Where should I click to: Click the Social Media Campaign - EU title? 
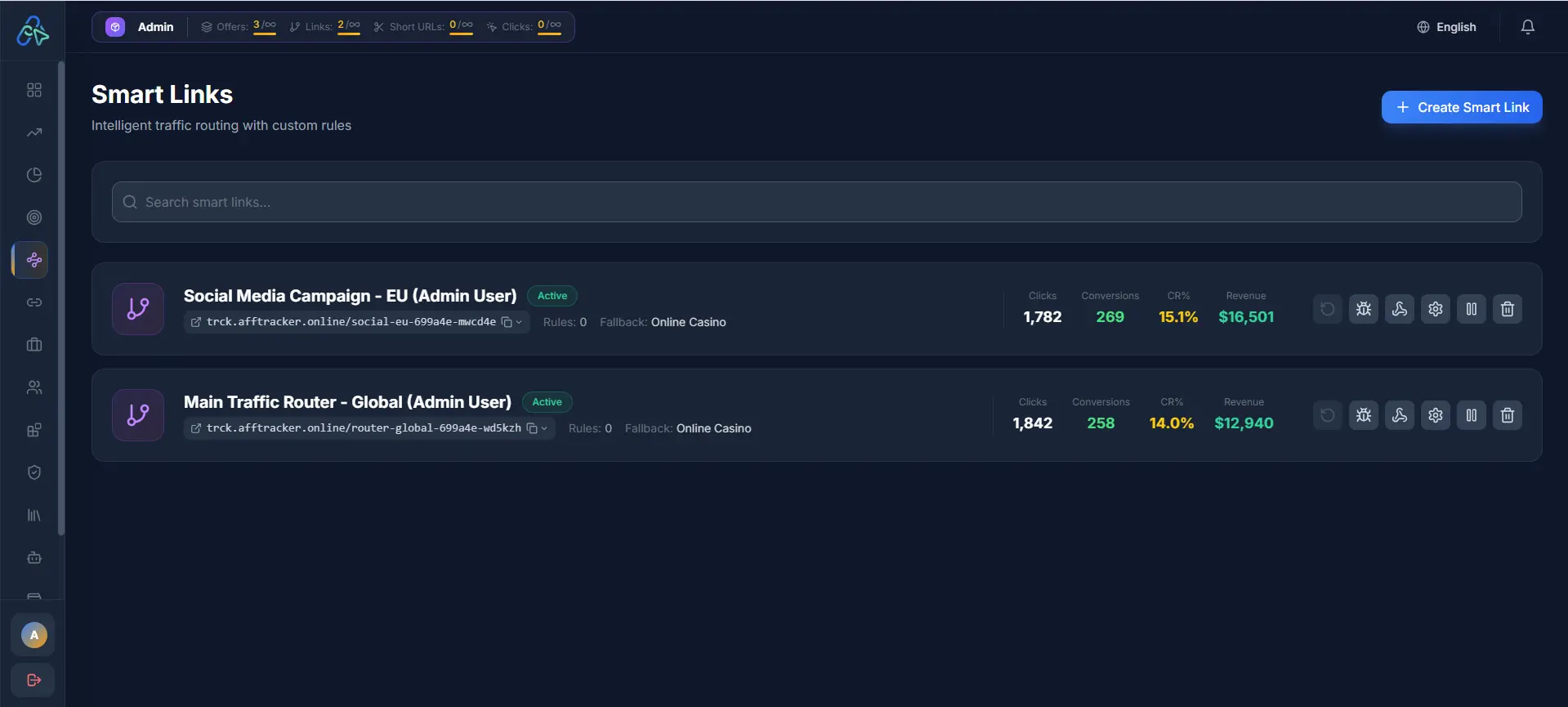350,296
